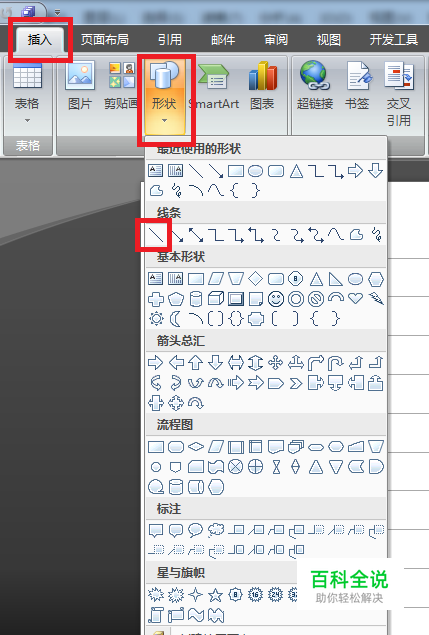Viewport: 429px width, 635px height.
Task: Insert the rectangular callout in 标注
Action: (156, 530)
